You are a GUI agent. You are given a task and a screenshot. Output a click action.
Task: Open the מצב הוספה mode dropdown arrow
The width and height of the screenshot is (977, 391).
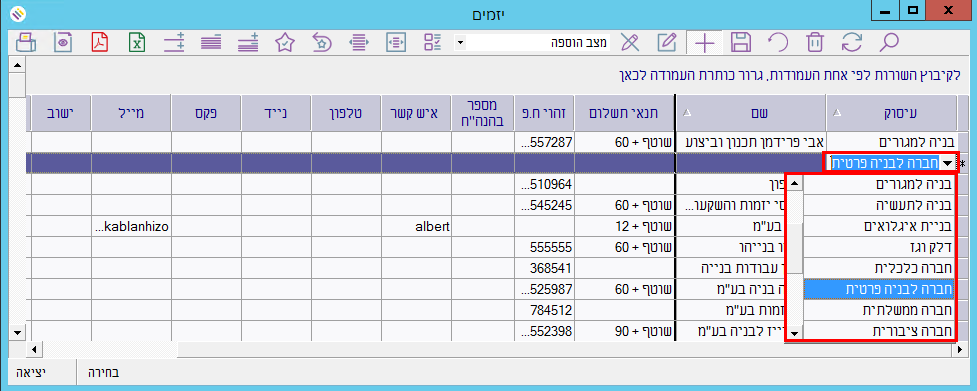pyautogui.click(x=460, y=43)
